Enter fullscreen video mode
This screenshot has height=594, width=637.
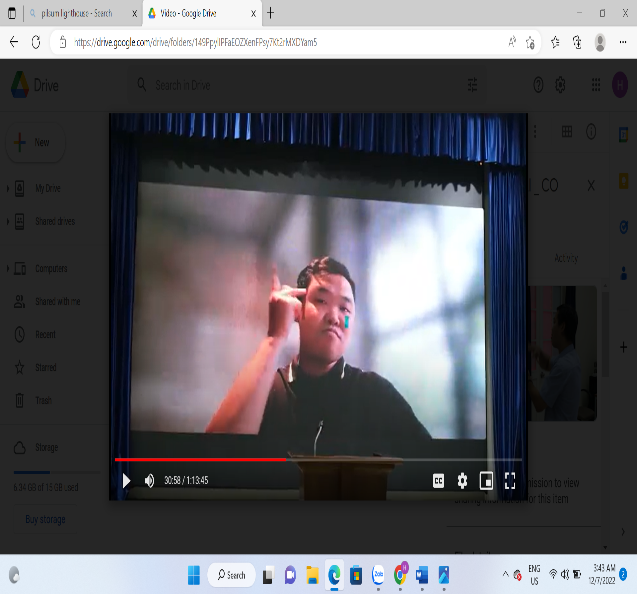point(510,481)
